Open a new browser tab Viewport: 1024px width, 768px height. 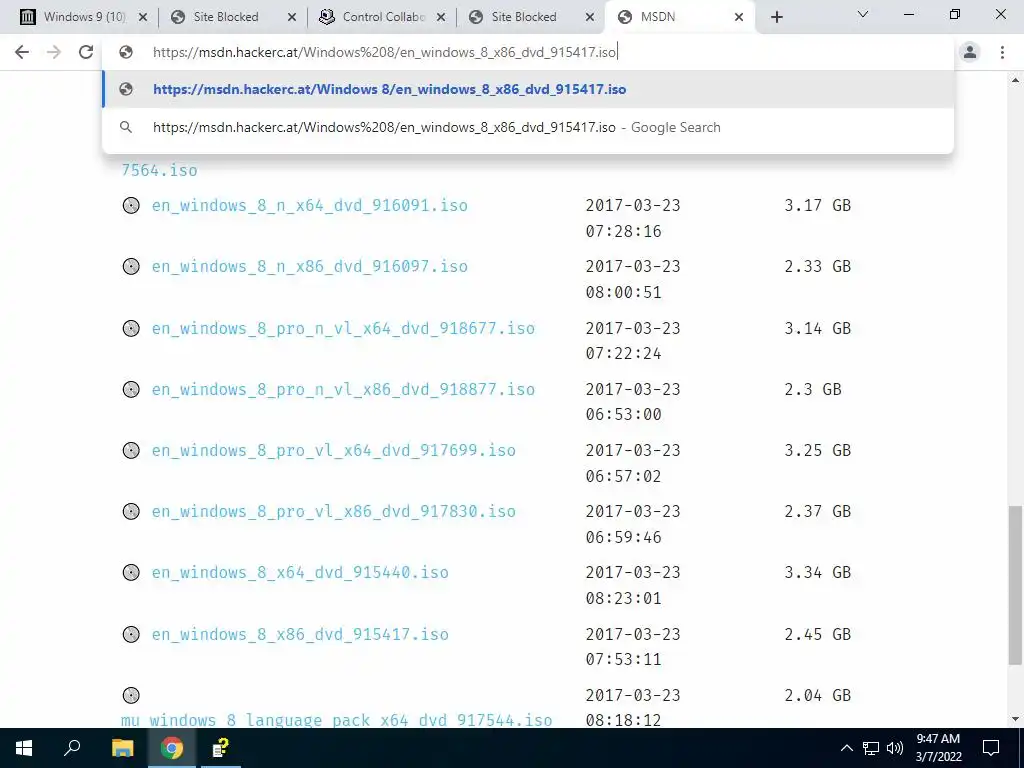(x=776, y=17)
